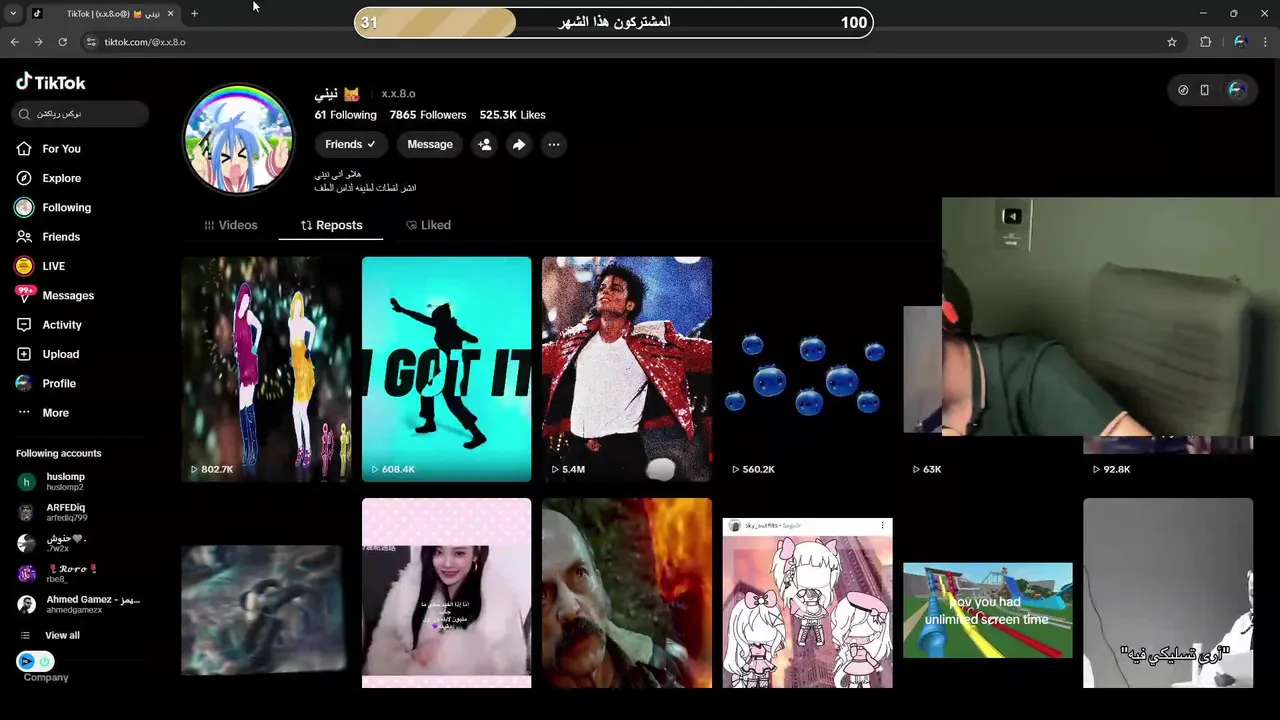Open the More options menu
The image size is (1280, 720).
tap(55, 413)
